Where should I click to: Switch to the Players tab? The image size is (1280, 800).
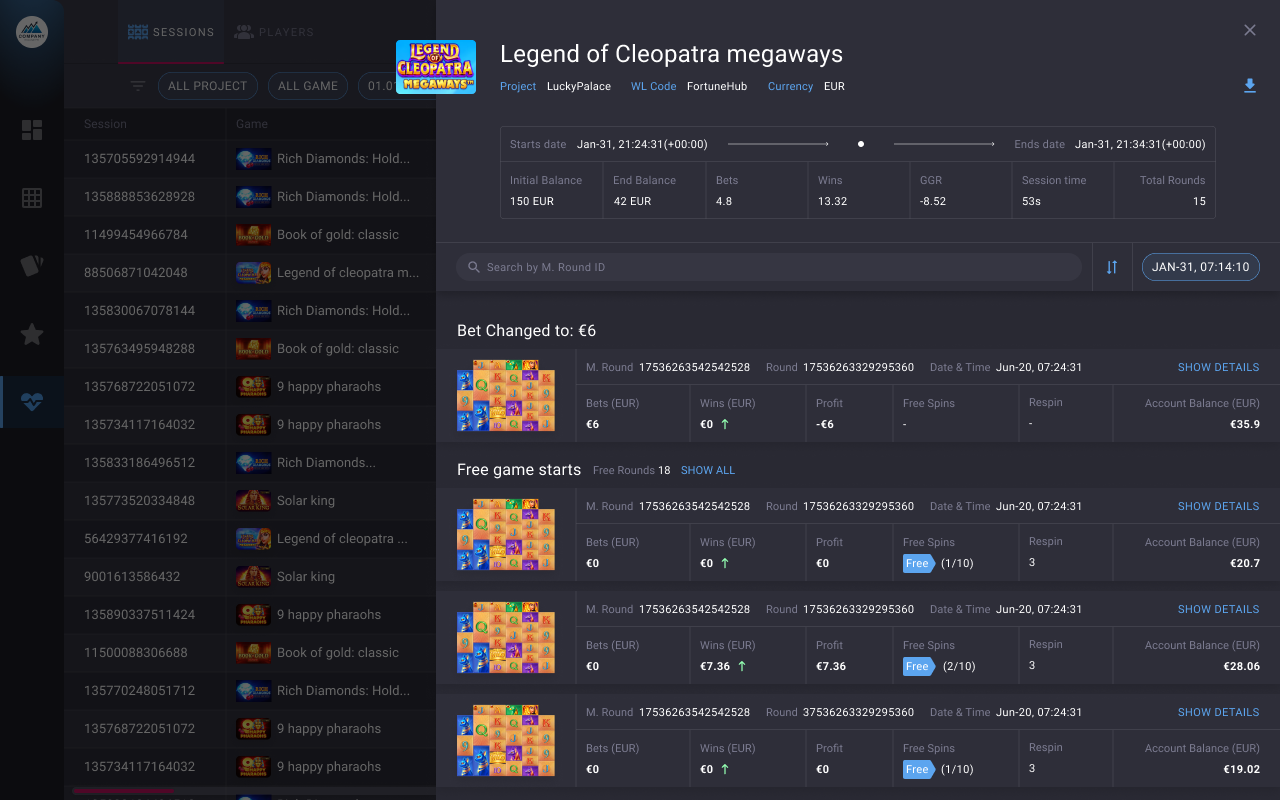(274, 32)
